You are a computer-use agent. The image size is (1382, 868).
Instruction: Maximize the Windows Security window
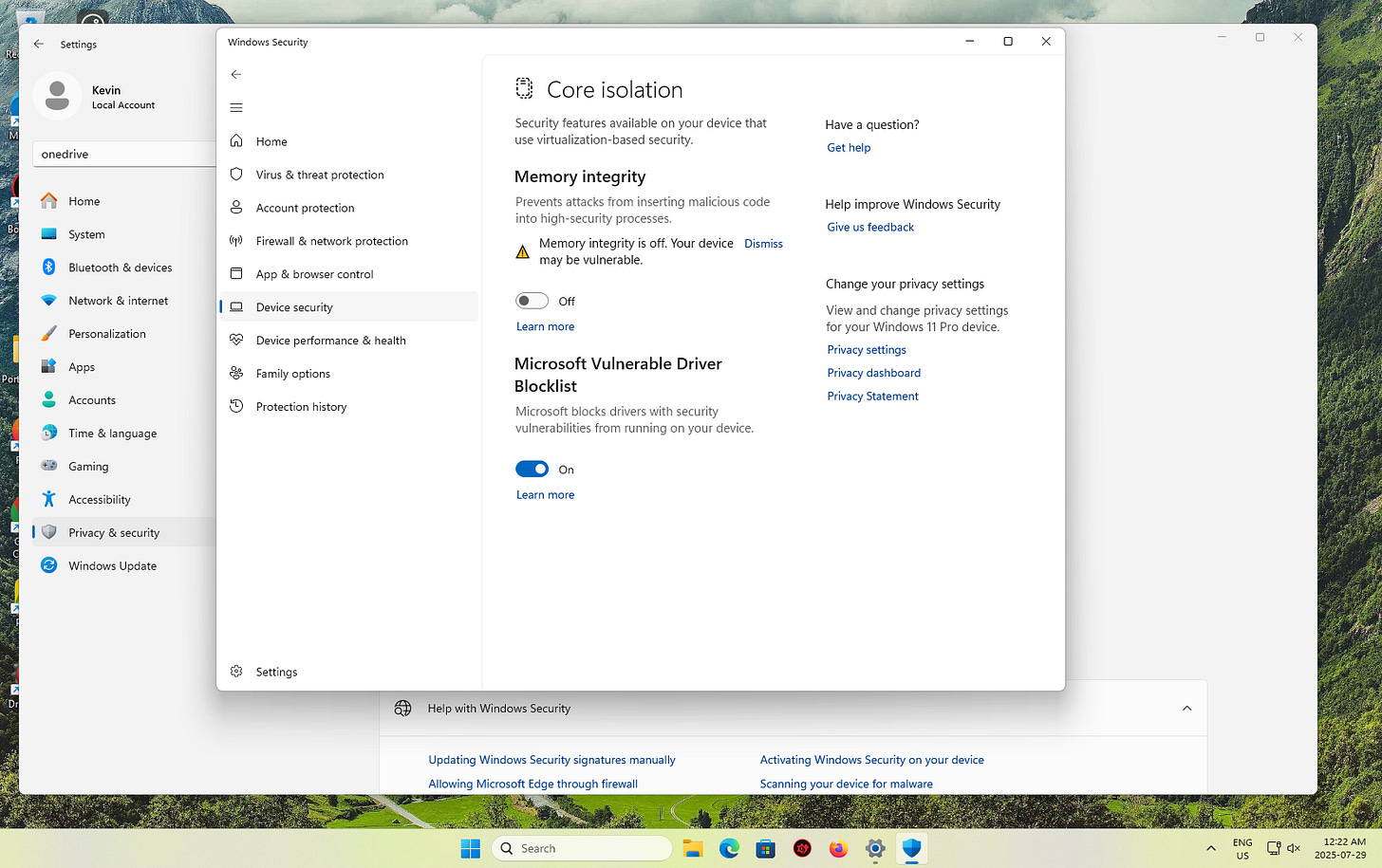point(1008,42)
